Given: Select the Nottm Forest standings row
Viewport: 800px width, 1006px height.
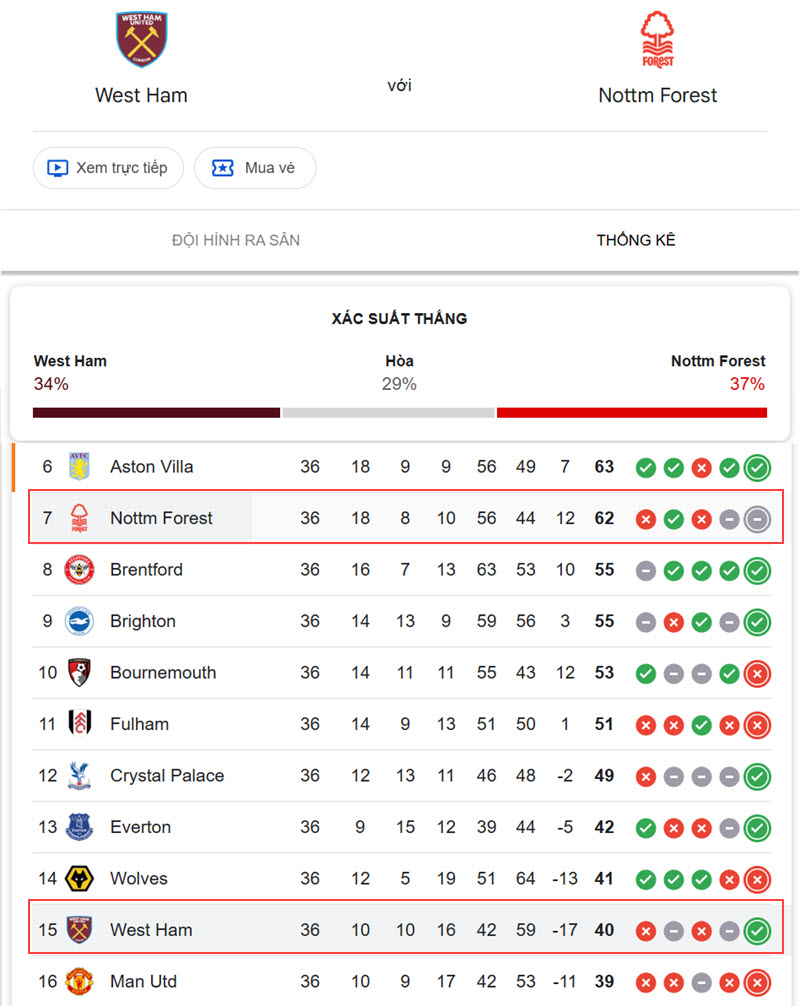Looking at the screenshot, I should (x=405, y=517).
